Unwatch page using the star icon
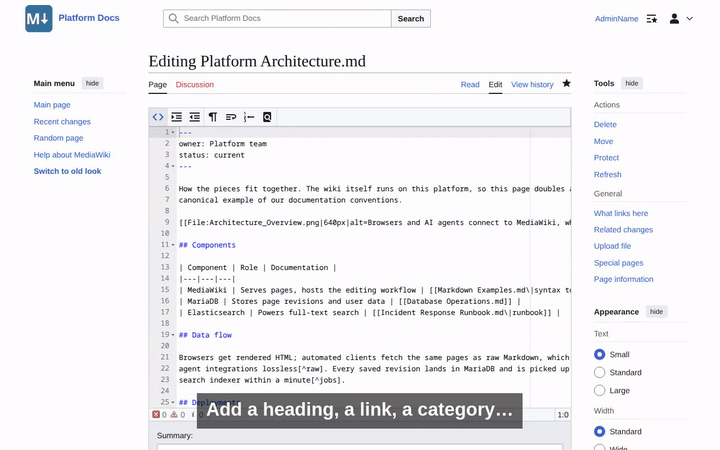Image resolution: width=720 pixels, height=450 pixels. click(x=567, y=83)
